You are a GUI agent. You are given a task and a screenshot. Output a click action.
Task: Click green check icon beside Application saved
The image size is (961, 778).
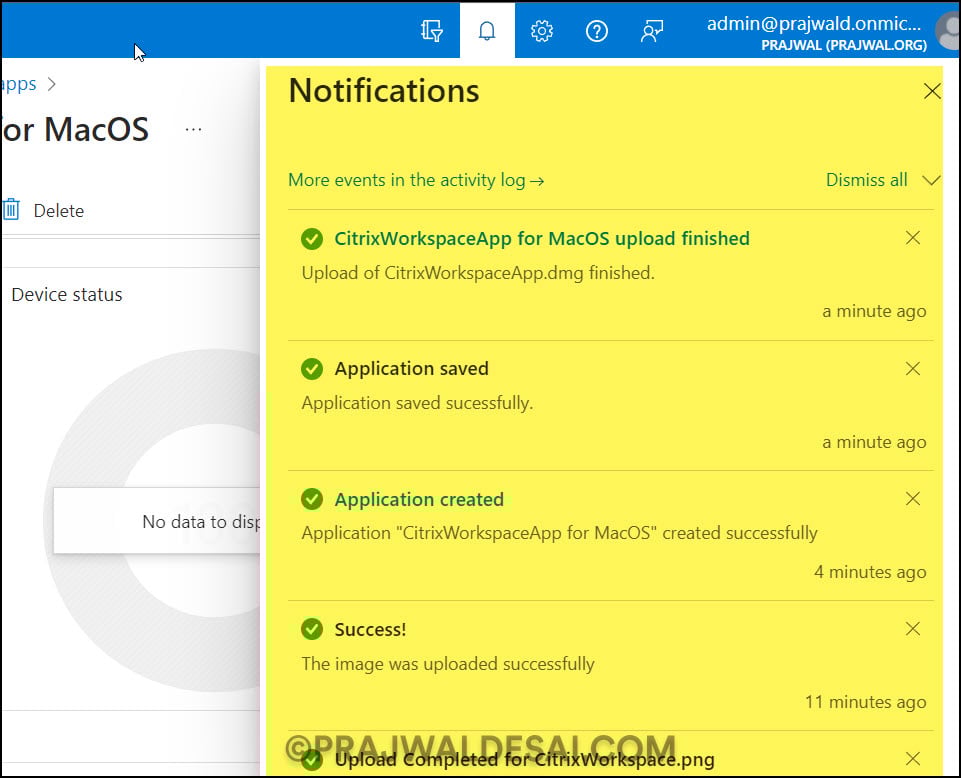[x=312, y=369]
